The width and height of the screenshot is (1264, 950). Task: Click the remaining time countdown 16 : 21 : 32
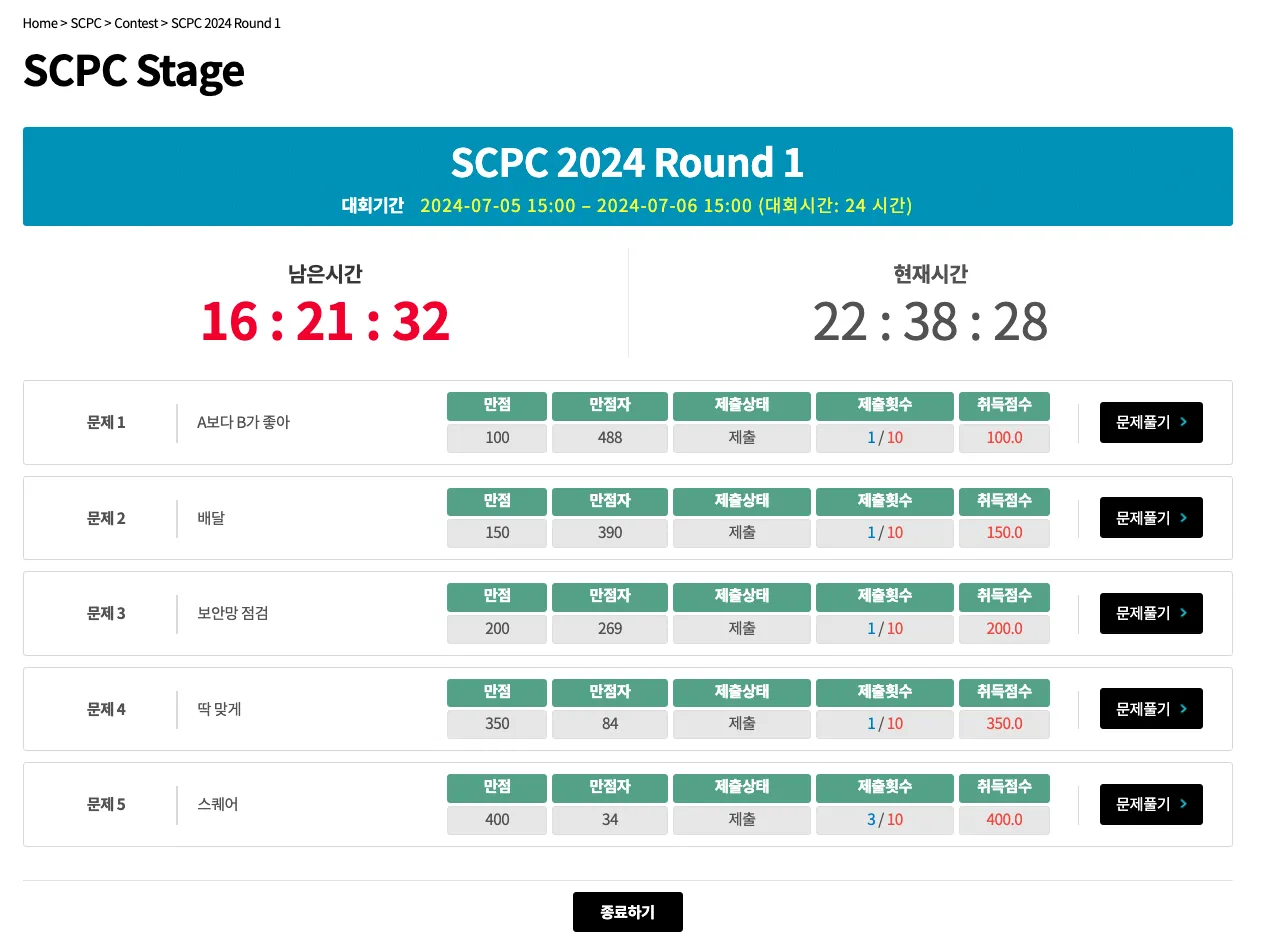325,321
